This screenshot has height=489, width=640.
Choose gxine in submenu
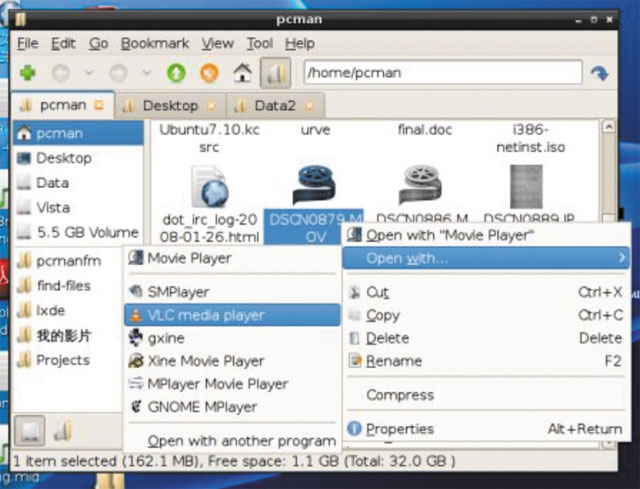pyautogui.click(x=232, y=338)
